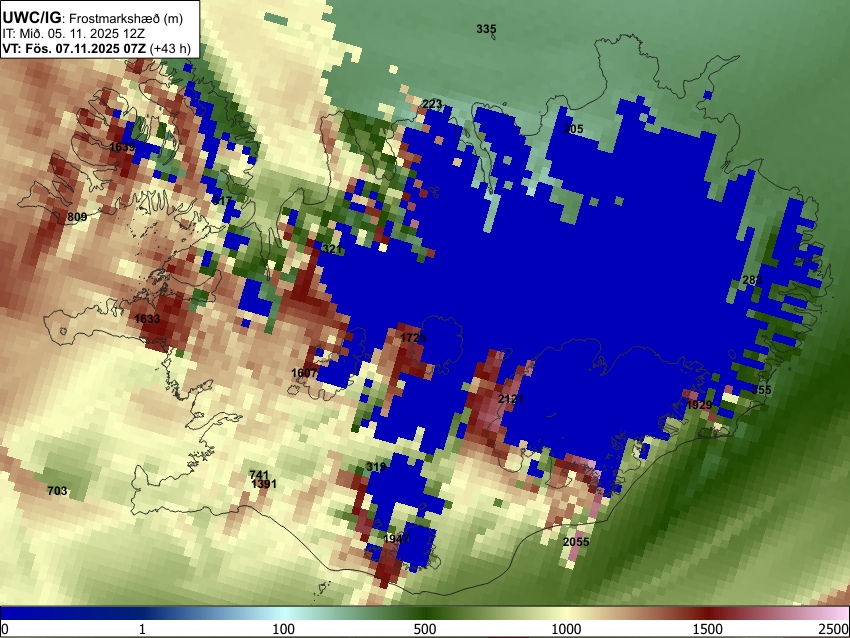
Task: Click the colorbar tick label '1000'
Action: click(x=566, y=629)
